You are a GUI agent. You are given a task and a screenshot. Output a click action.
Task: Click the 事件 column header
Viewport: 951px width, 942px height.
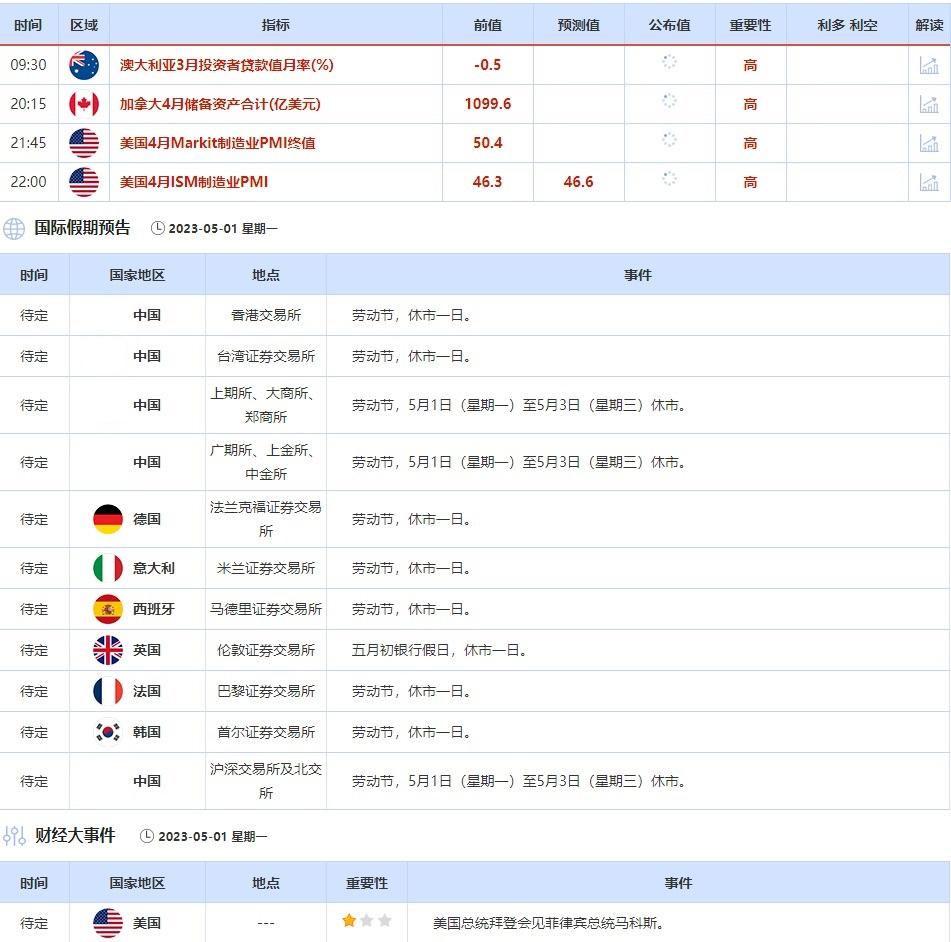pos(637,275)
